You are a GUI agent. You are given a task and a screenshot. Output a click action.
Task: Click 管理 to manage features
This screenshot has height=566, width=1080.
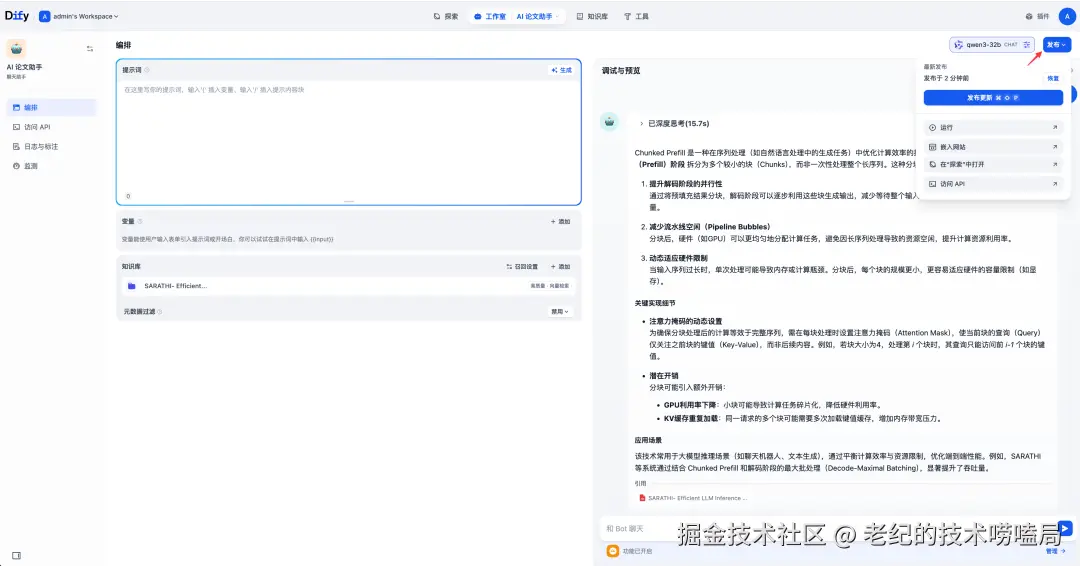1055,552
